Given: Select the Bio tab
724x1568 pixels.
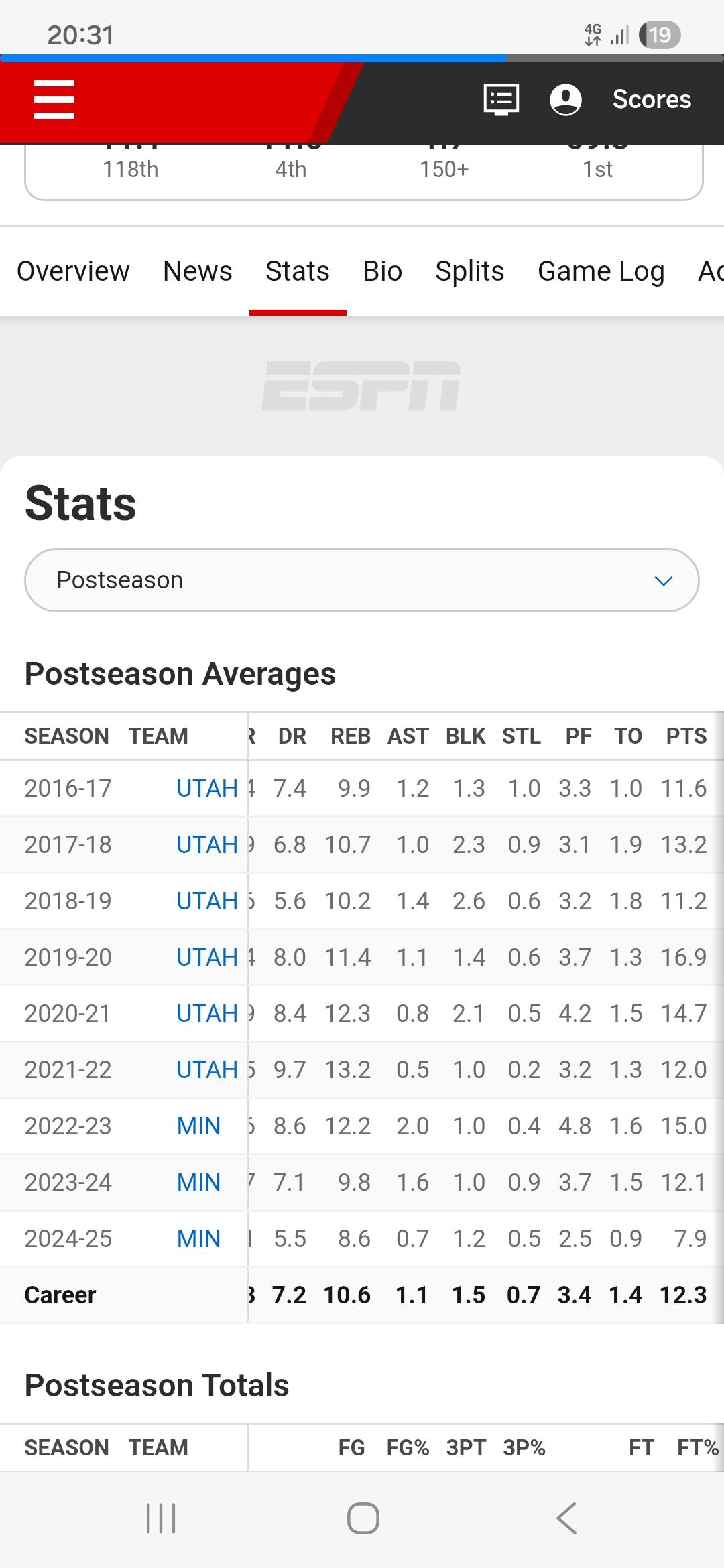Looking at the screenshot, I should click(383, 271).
